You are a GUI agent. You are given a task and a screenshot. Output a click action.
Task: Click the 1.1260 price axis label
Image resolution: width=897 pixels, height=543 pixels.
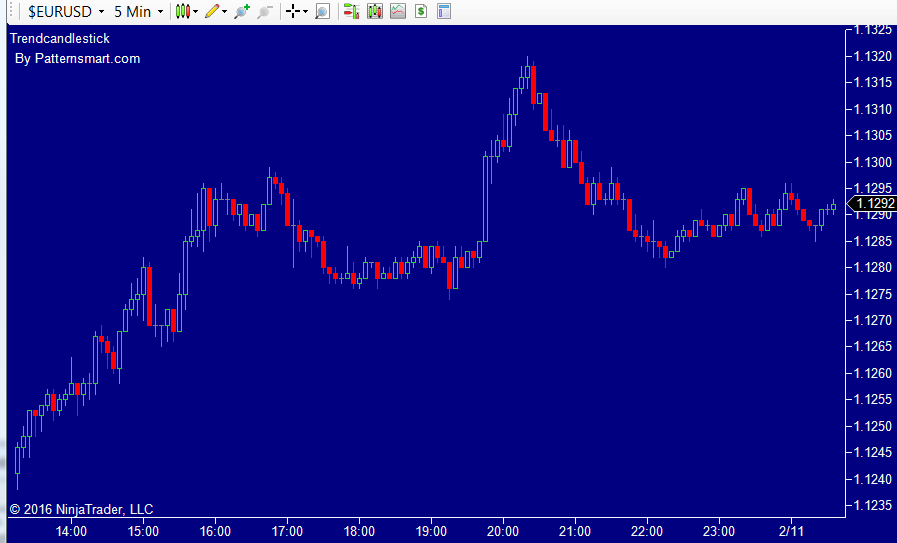click(x=872, y=373)
